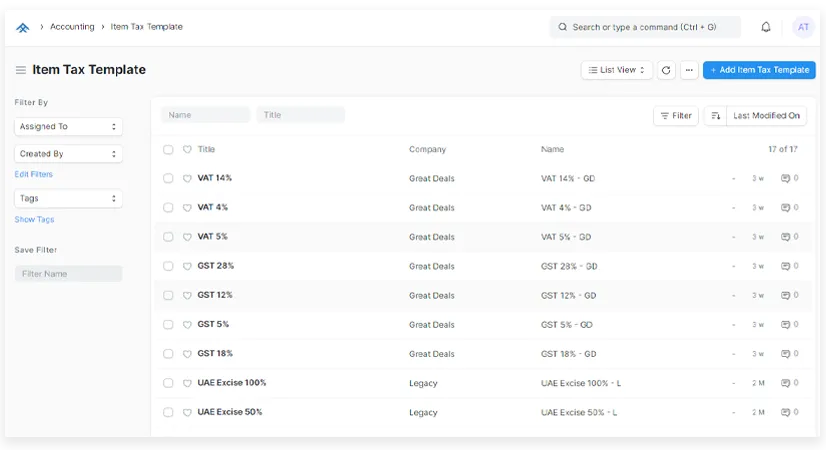
Task: Select the VAT 4% row checkbox
Action: tap(168, 208)
